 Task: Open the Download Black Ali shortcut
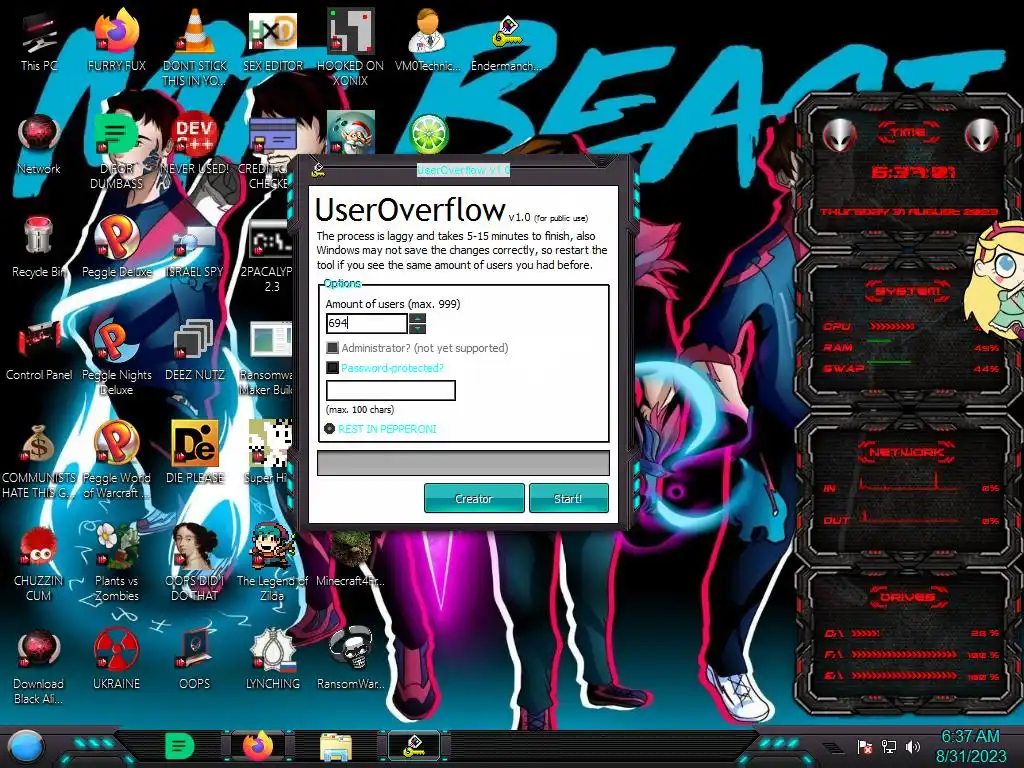tap(39, 666)
